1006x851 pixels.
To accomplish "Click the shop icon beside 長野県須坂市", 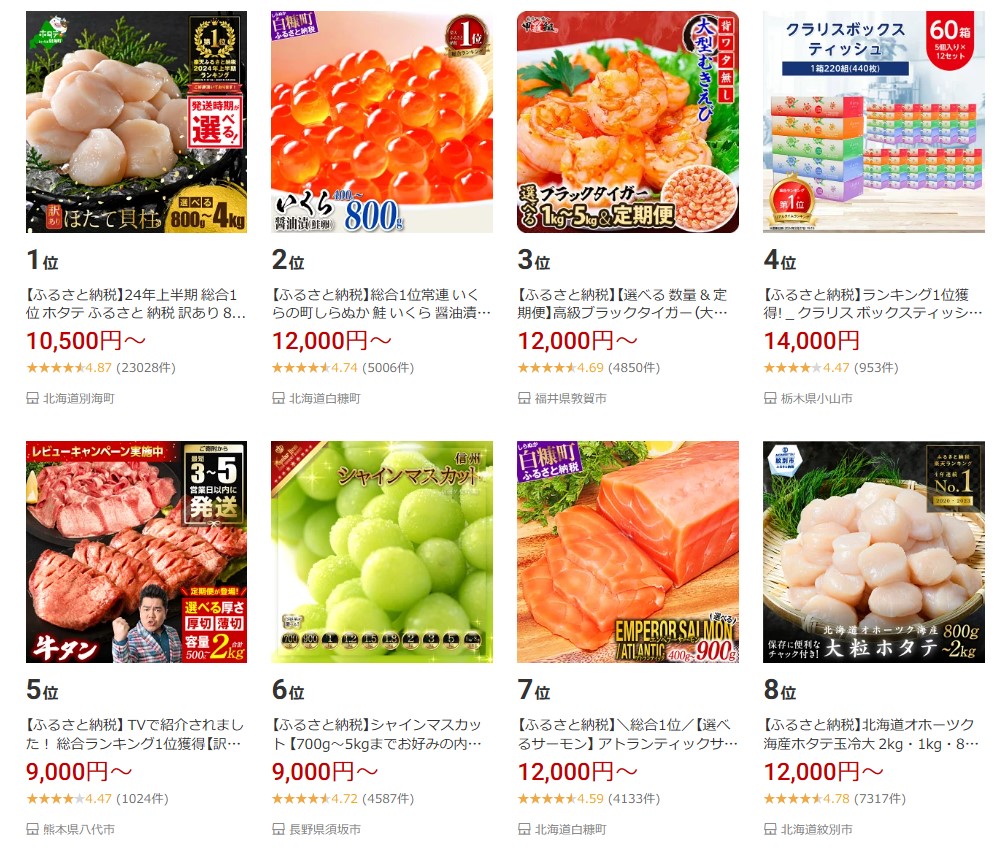I will click(278, 829).
